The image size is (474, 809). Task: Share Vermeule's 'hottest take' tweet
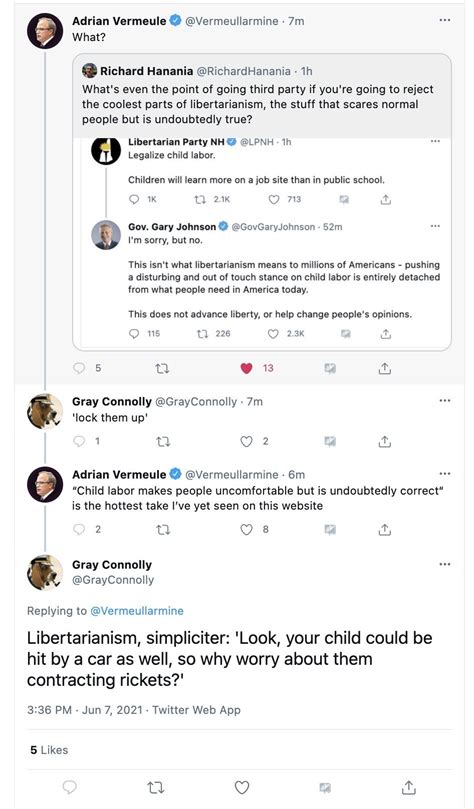(385, 530)
